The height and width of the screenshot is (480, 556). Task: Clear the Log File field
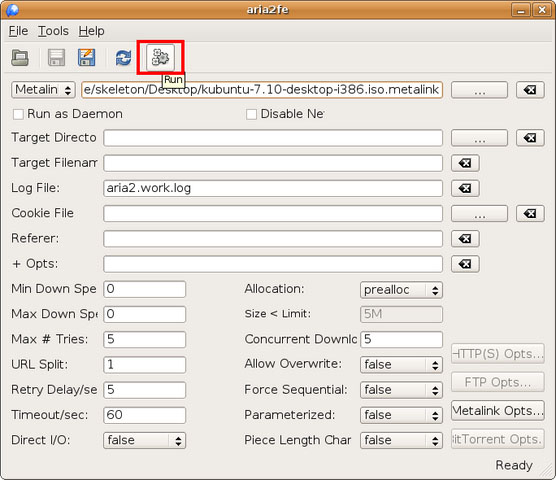[x=465, y=188]
